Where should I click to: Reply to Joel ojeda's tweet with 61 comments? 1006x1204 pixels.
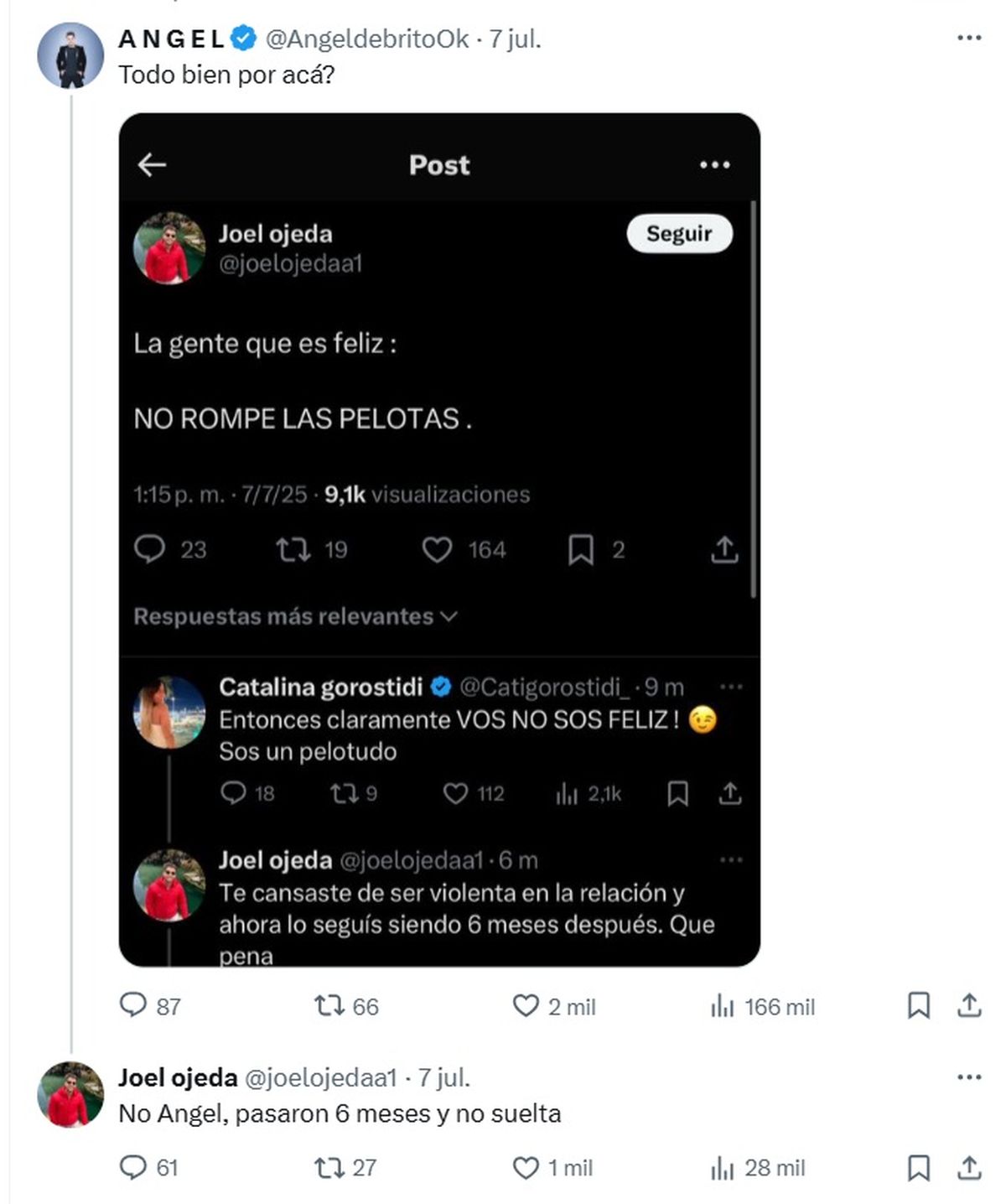click(149, 1167)
